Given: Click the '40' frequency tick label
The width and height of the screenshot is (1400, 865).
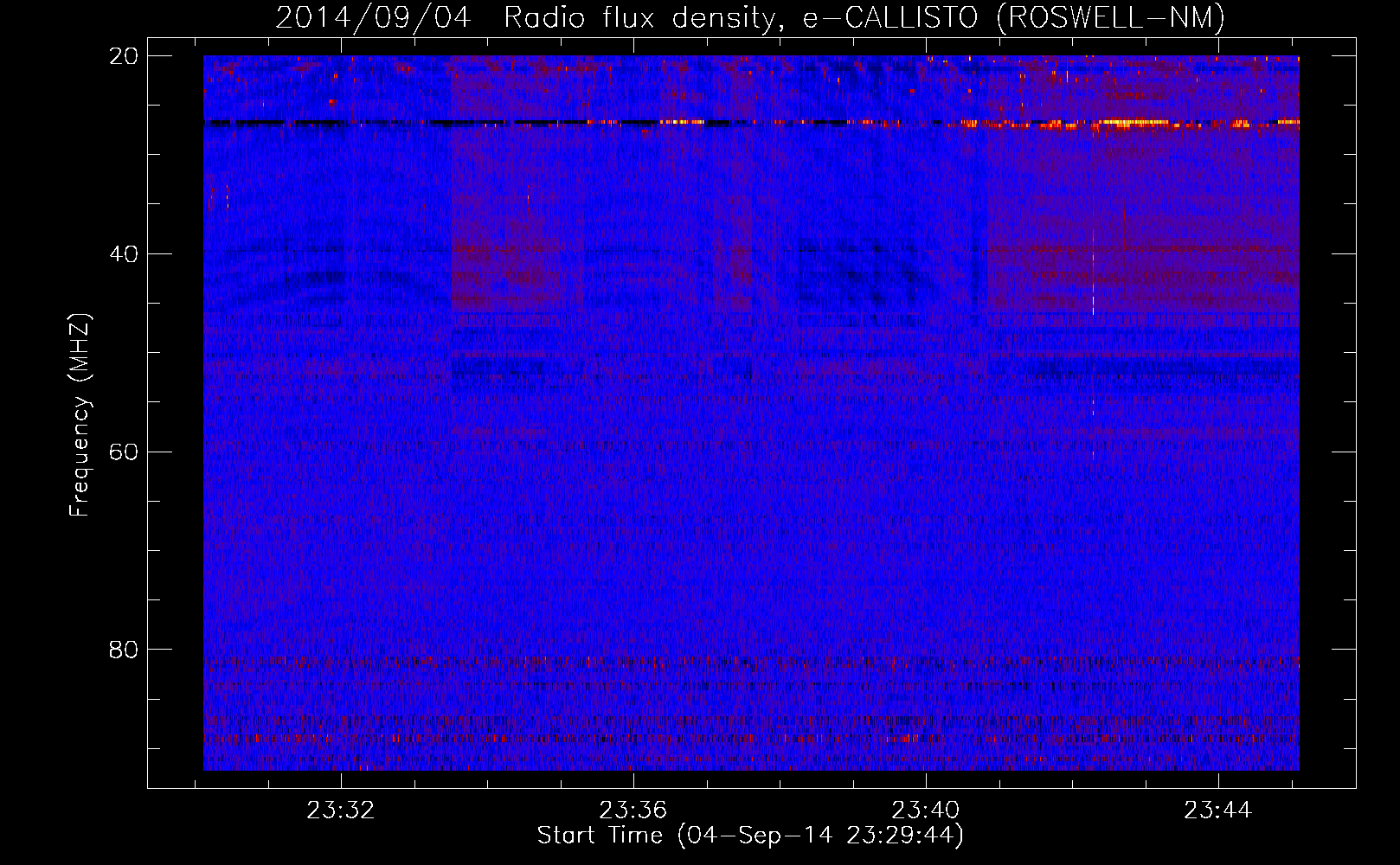Looking at the screenshot, I should coord(124,254).
